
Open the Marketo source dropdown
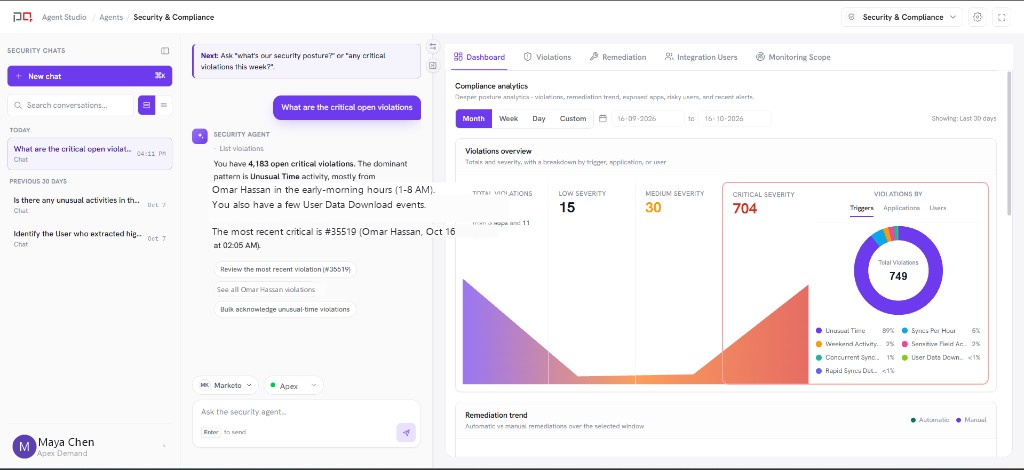point(225,386)
